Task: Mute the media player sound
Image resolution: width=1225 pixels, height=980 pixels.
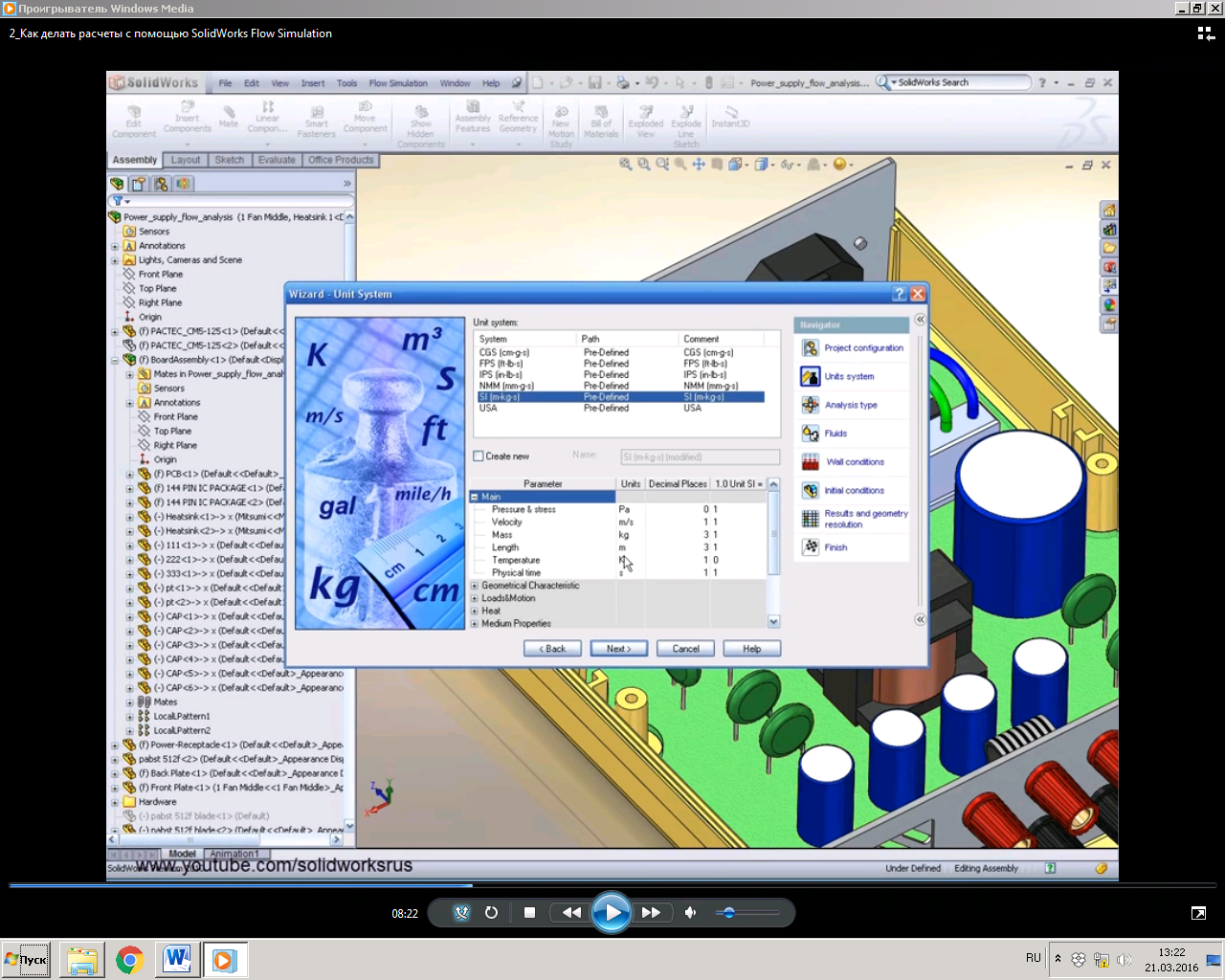Action: point(690,912)
